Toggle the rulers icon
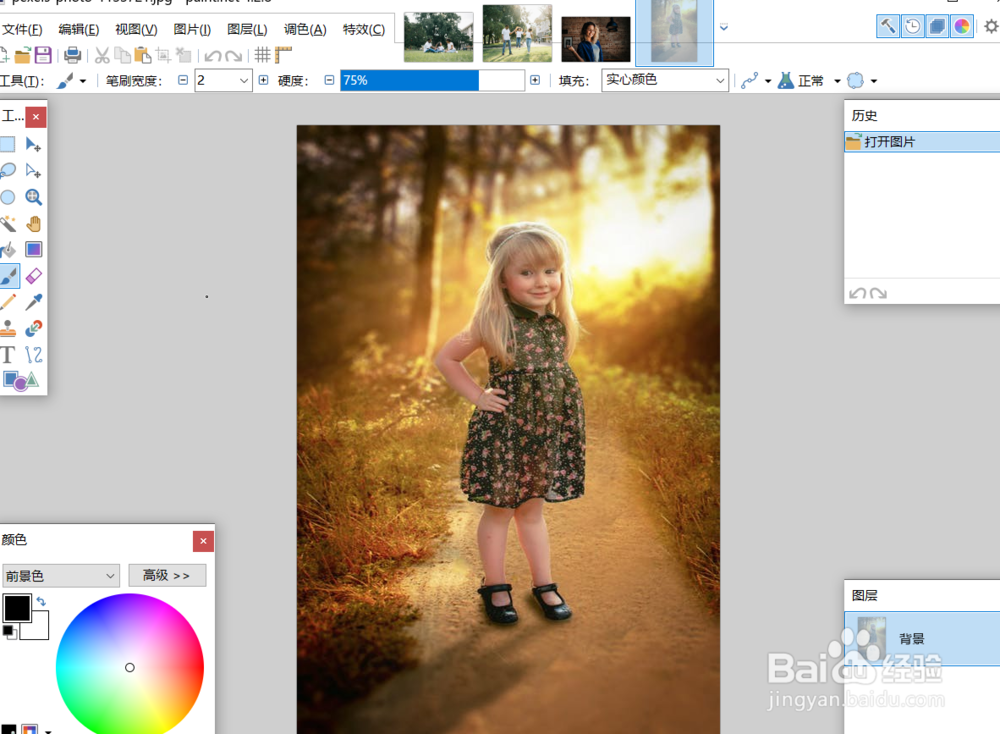Viewport: 1000px width, 734px height. (283, 55)
